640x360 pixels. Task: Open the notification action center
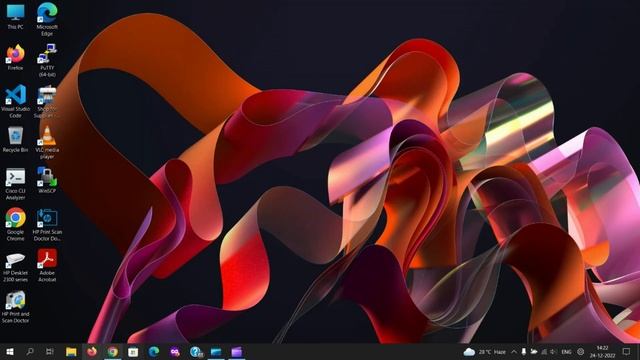(627, 351)
